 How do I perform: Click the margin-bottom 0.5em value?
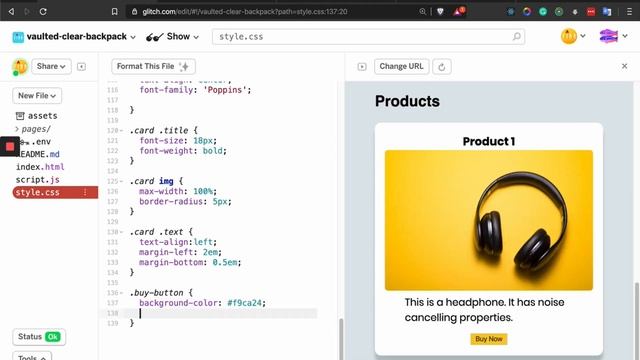pos(225,262)
